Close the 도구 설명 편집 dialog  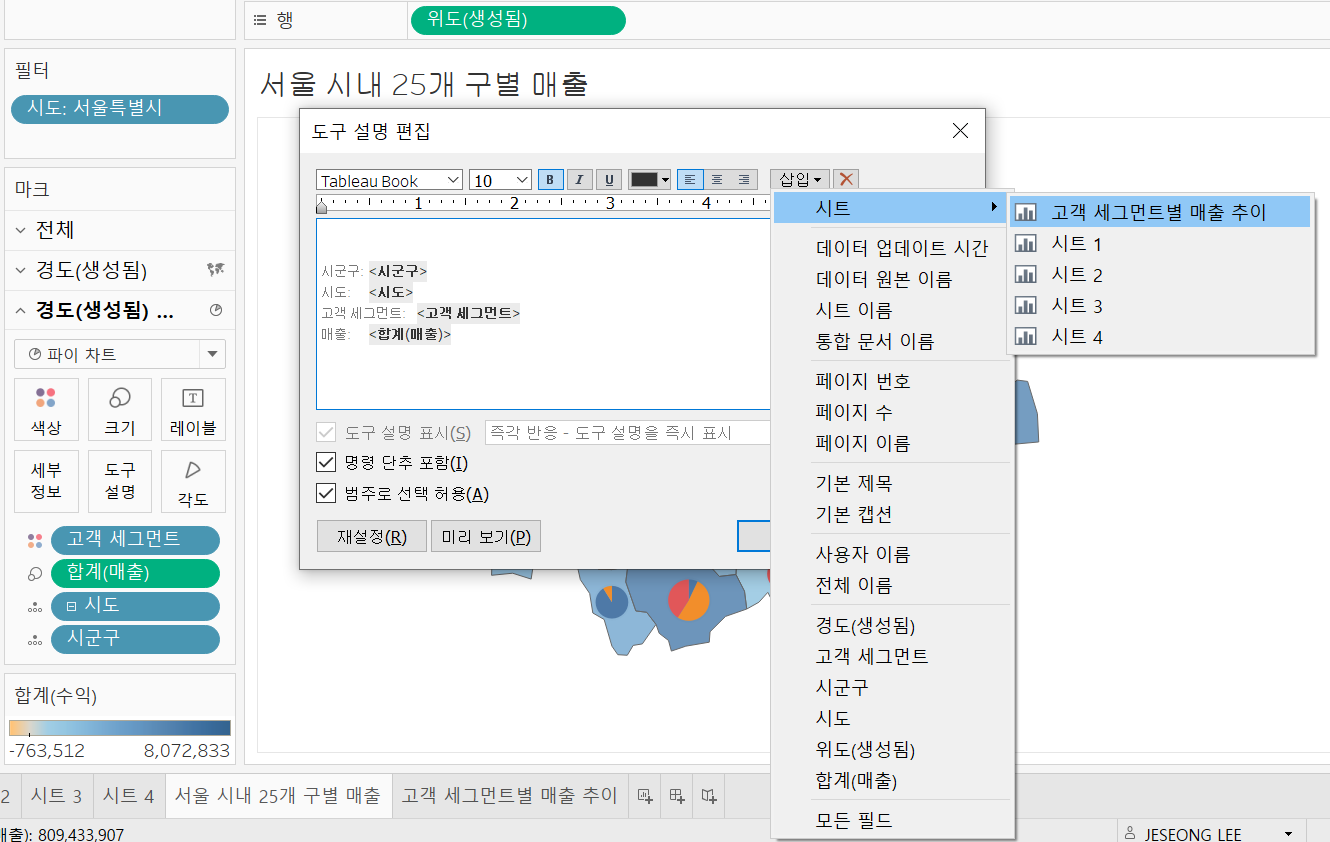click(x=960, y=131)
